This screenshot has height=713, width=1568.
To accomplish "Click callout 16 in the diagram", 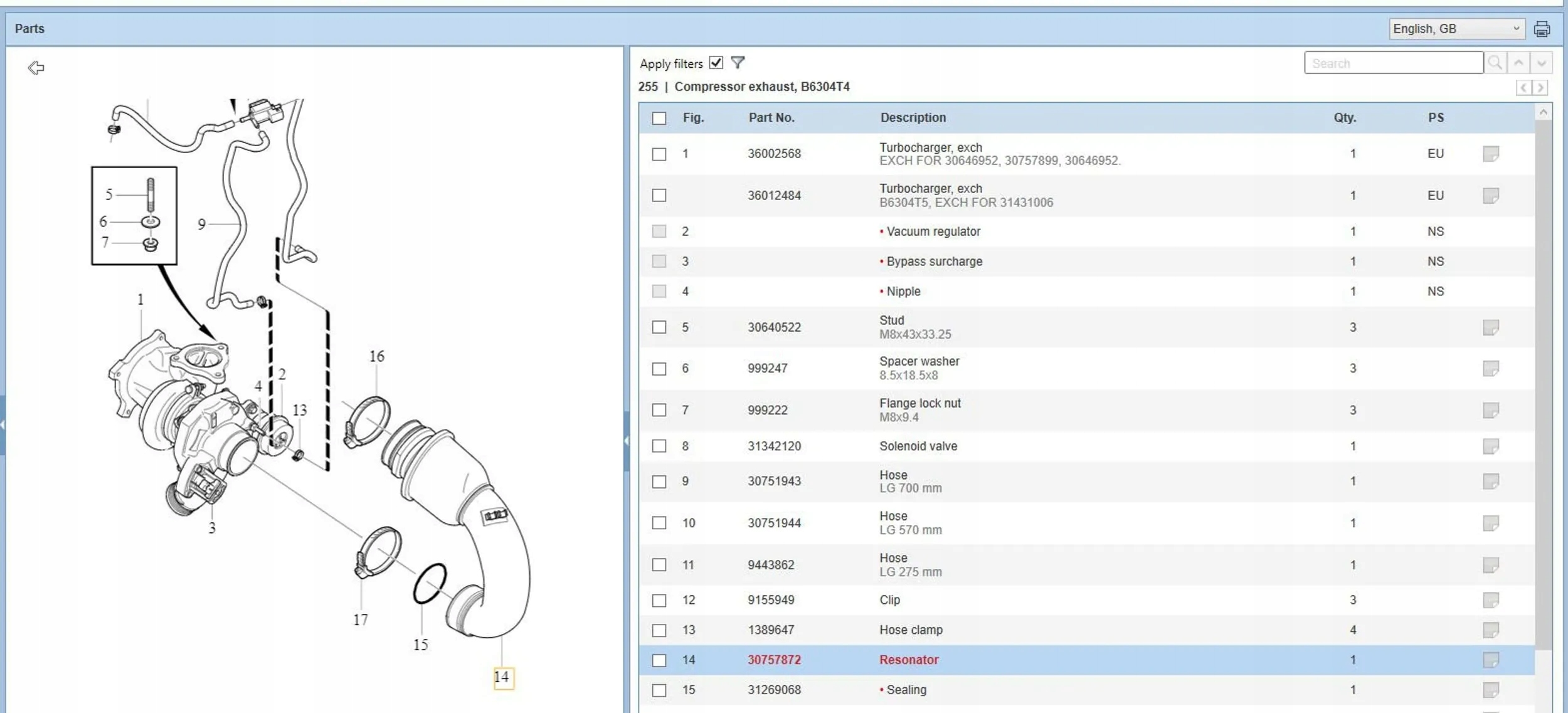I will tap(376, 356).
